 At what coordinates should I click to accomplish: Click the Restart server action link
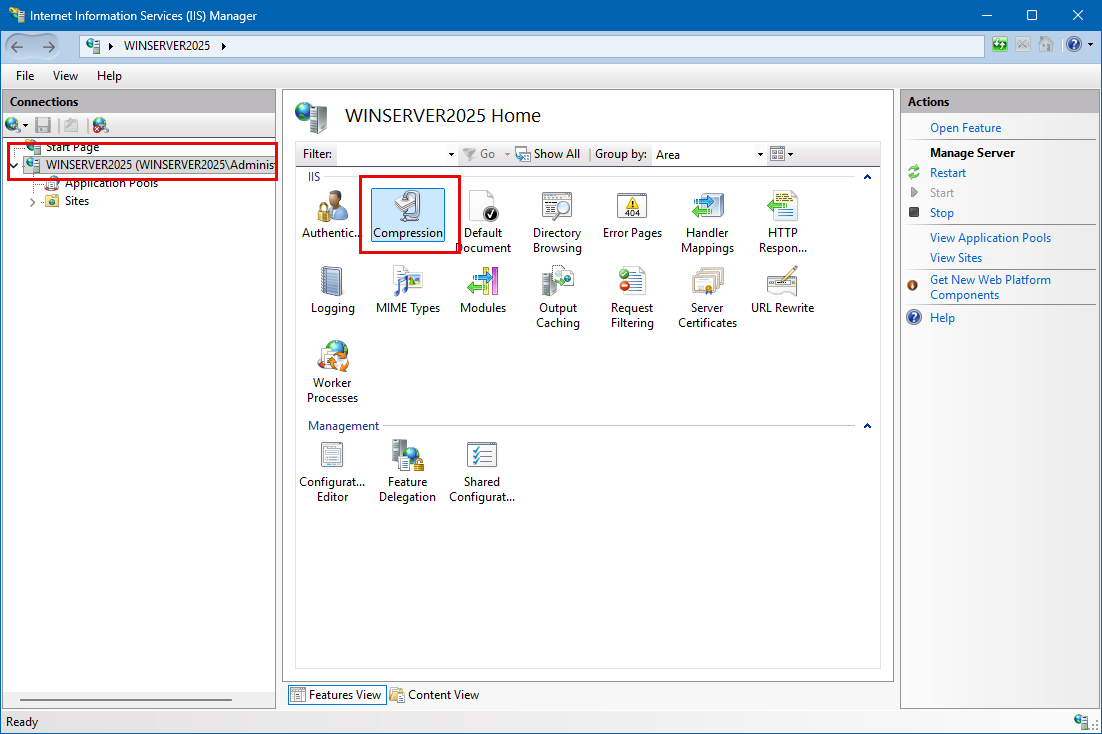click(x=947, y=173)
